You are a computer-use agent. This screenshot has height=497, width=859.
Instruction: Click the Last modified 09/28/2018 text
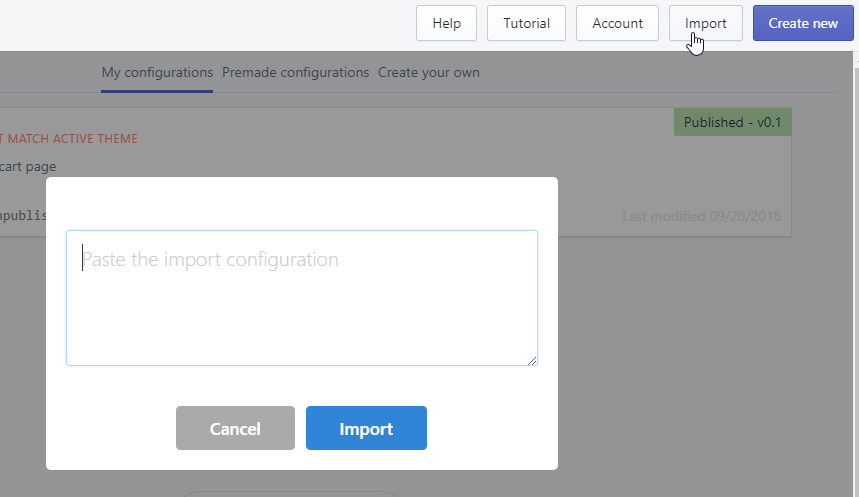700,216
